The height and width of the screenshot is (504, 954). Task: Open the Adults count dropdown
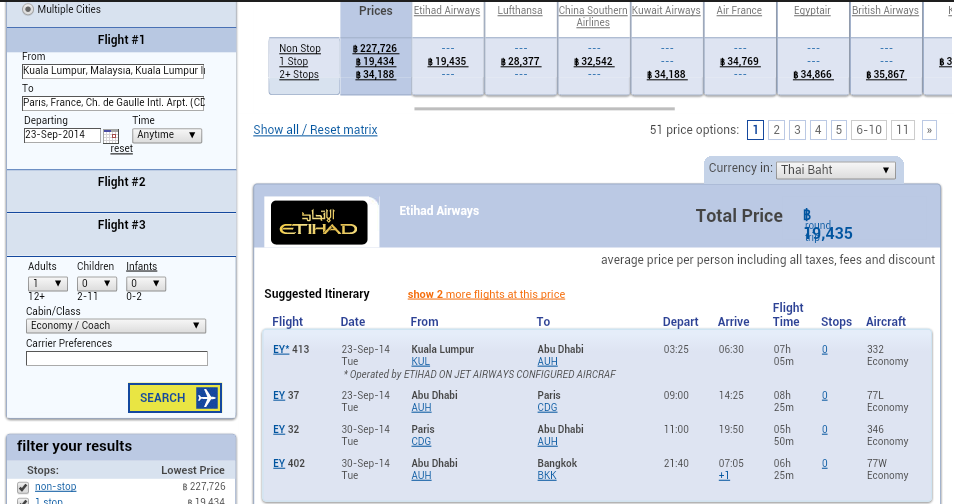click(48, 284)
